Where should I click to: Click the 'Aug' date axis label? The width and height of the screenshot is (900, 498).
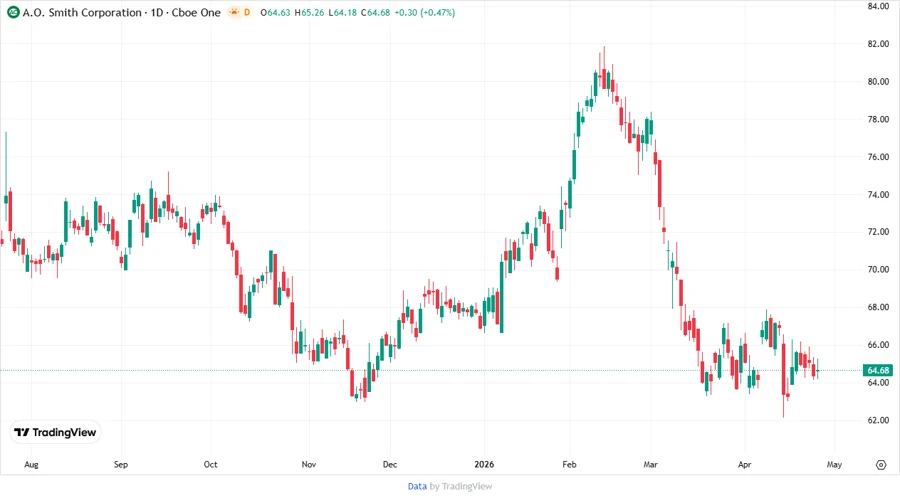[32, 464]
